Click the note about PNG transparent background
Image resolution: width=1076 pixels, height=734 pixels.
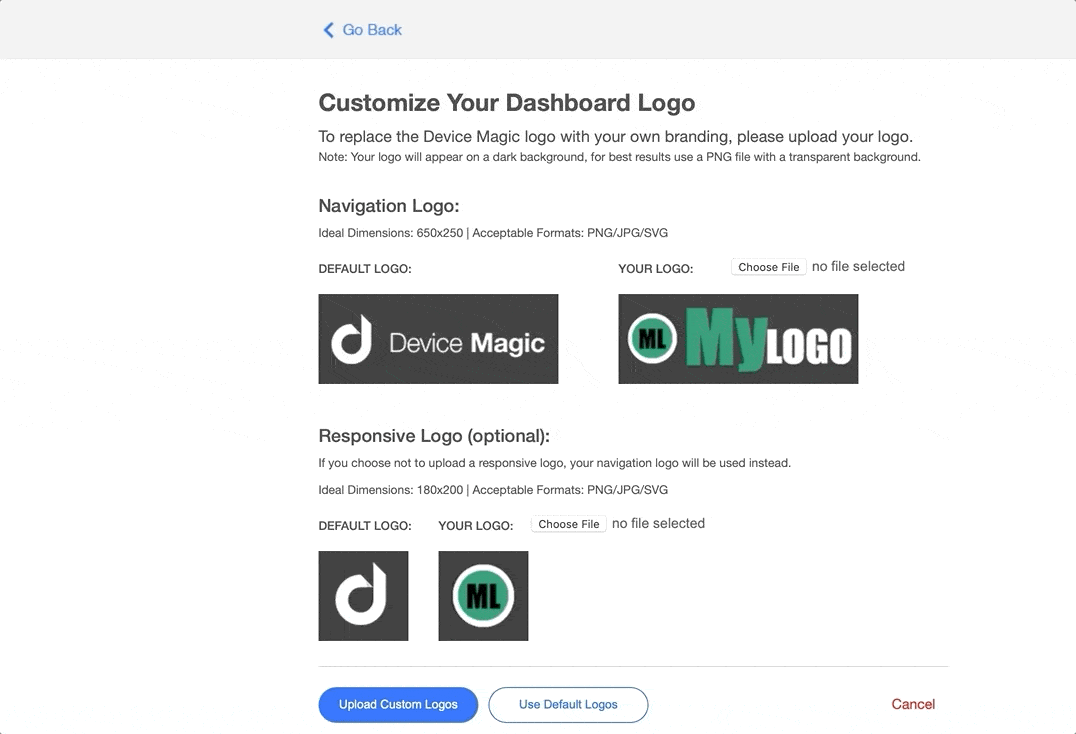pos(619,157)
